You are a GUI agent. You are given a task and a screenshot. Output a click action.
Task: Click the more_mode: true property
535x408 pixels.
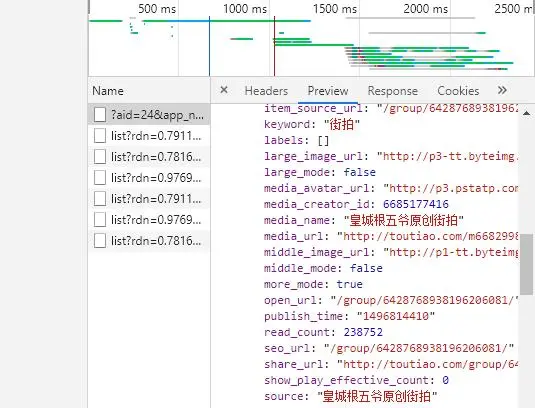[x=313, y=284]
